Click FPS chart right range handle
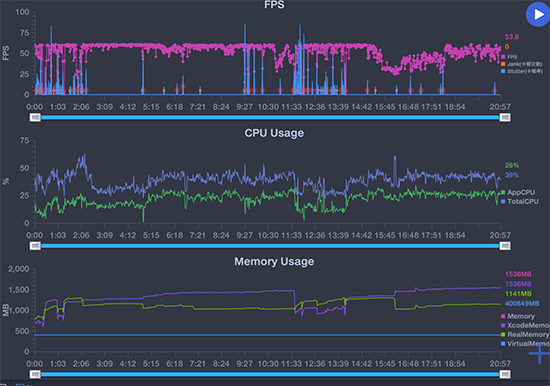550x386 pixels. click(505, 117)
